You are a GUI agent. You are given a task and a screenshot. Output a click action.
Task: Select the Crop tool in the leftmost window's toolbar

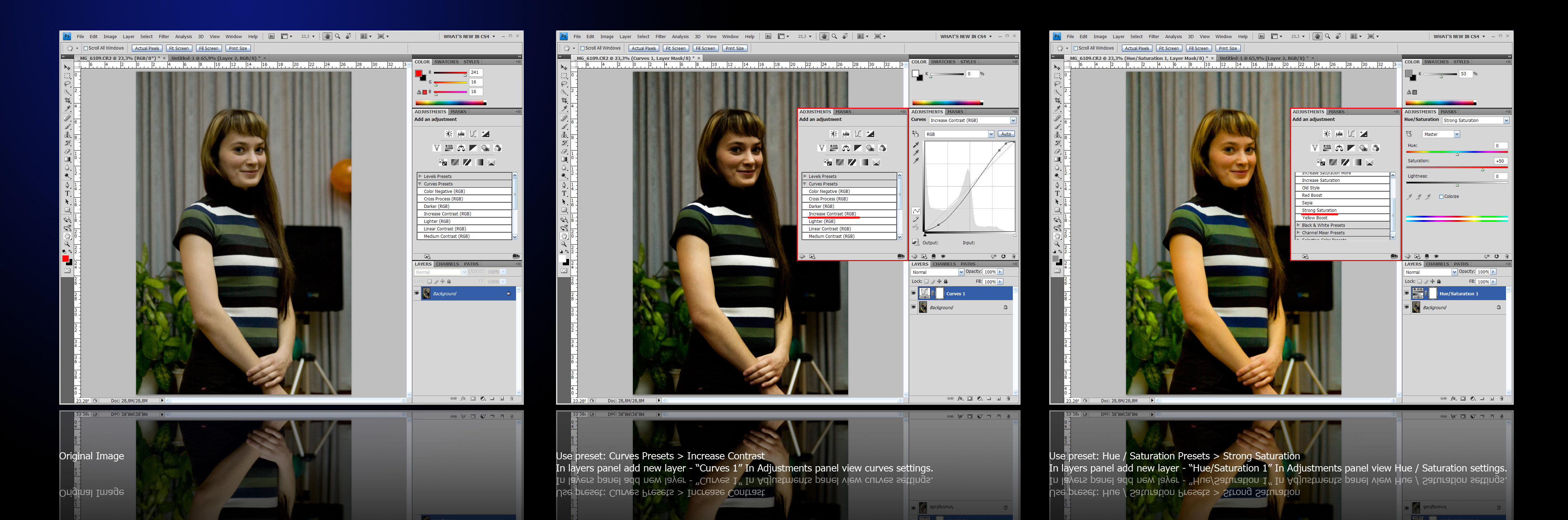point(68,101)
